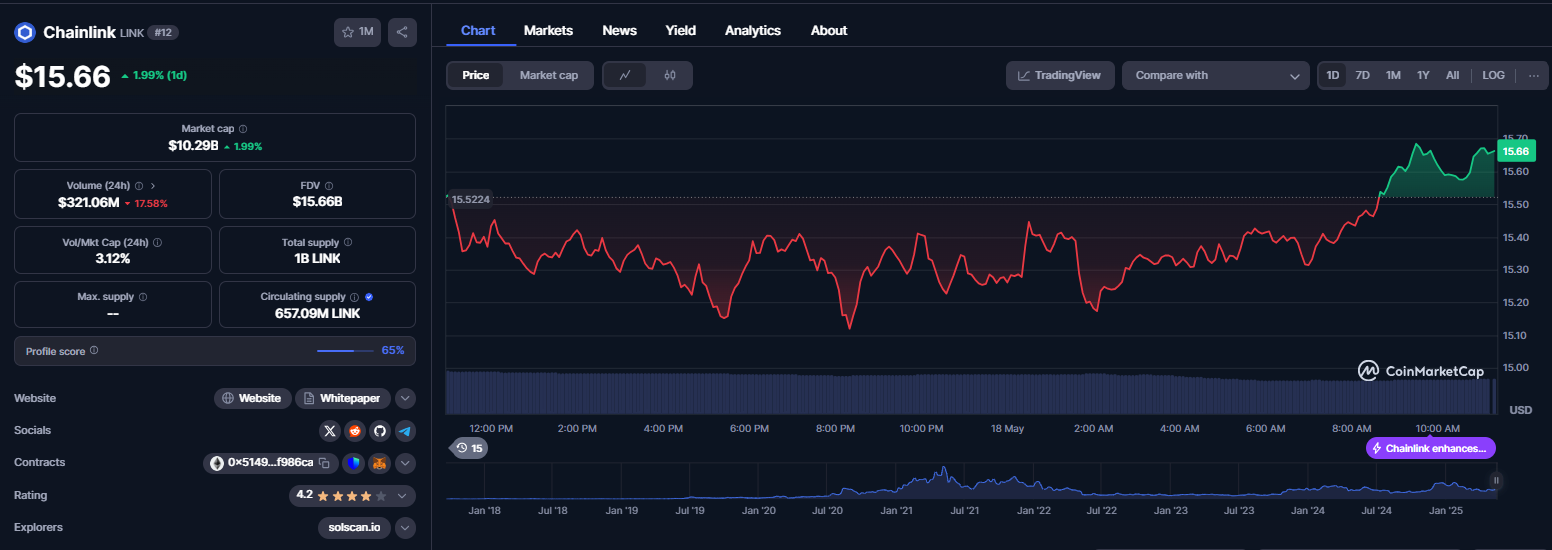Open the Yield tab
The height and width of the screenshot is (550, 1552).
click(681, 30)
